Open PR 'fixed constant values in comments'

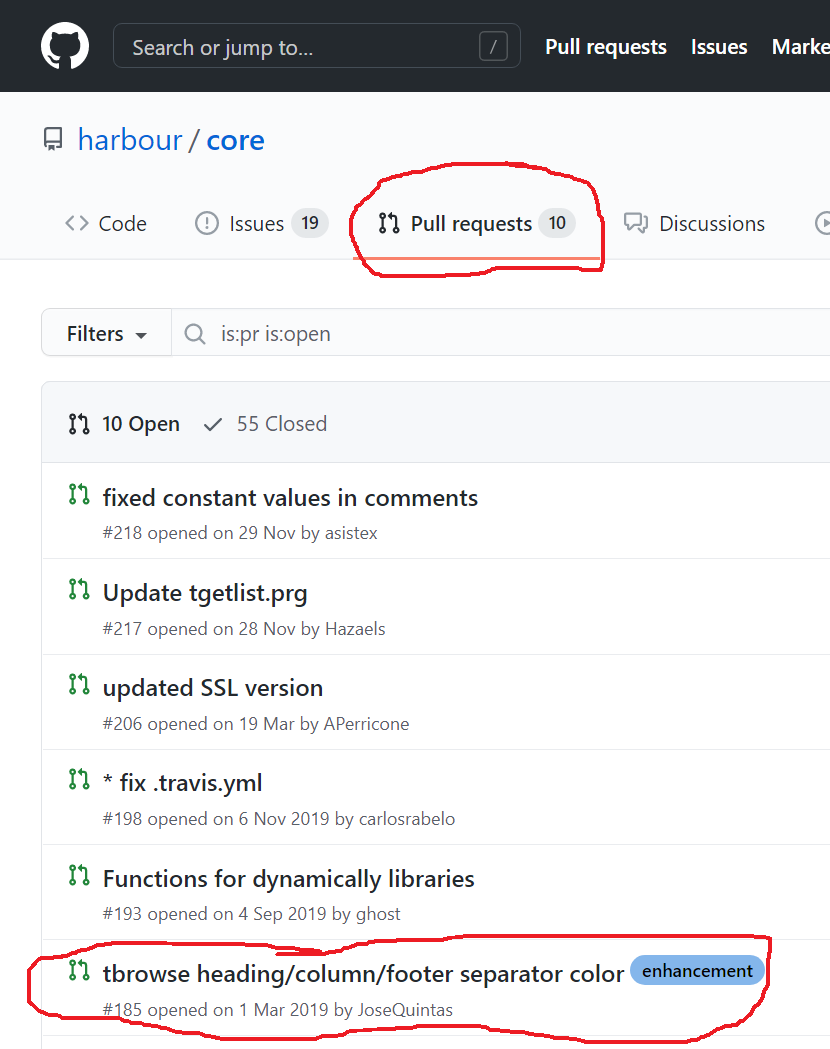(290, 498)
